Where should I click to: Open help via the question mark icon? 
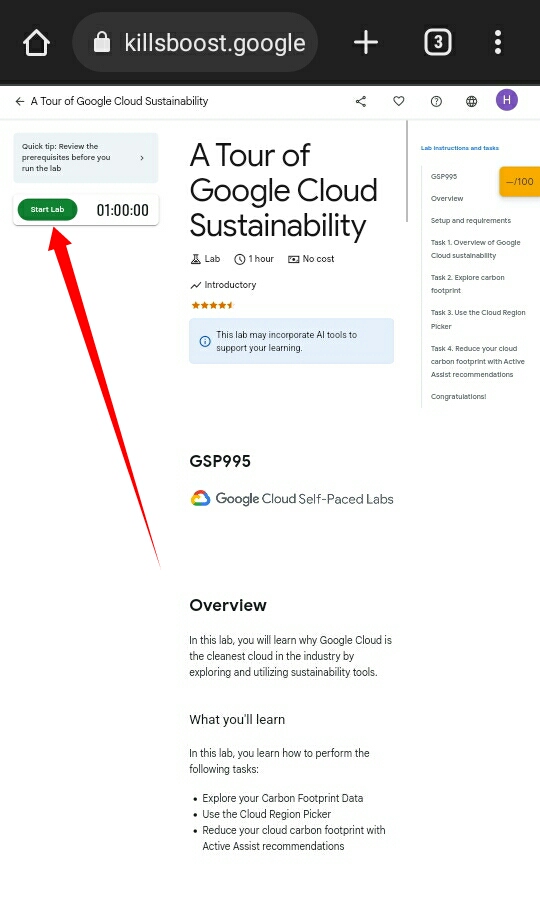[436, 101]
